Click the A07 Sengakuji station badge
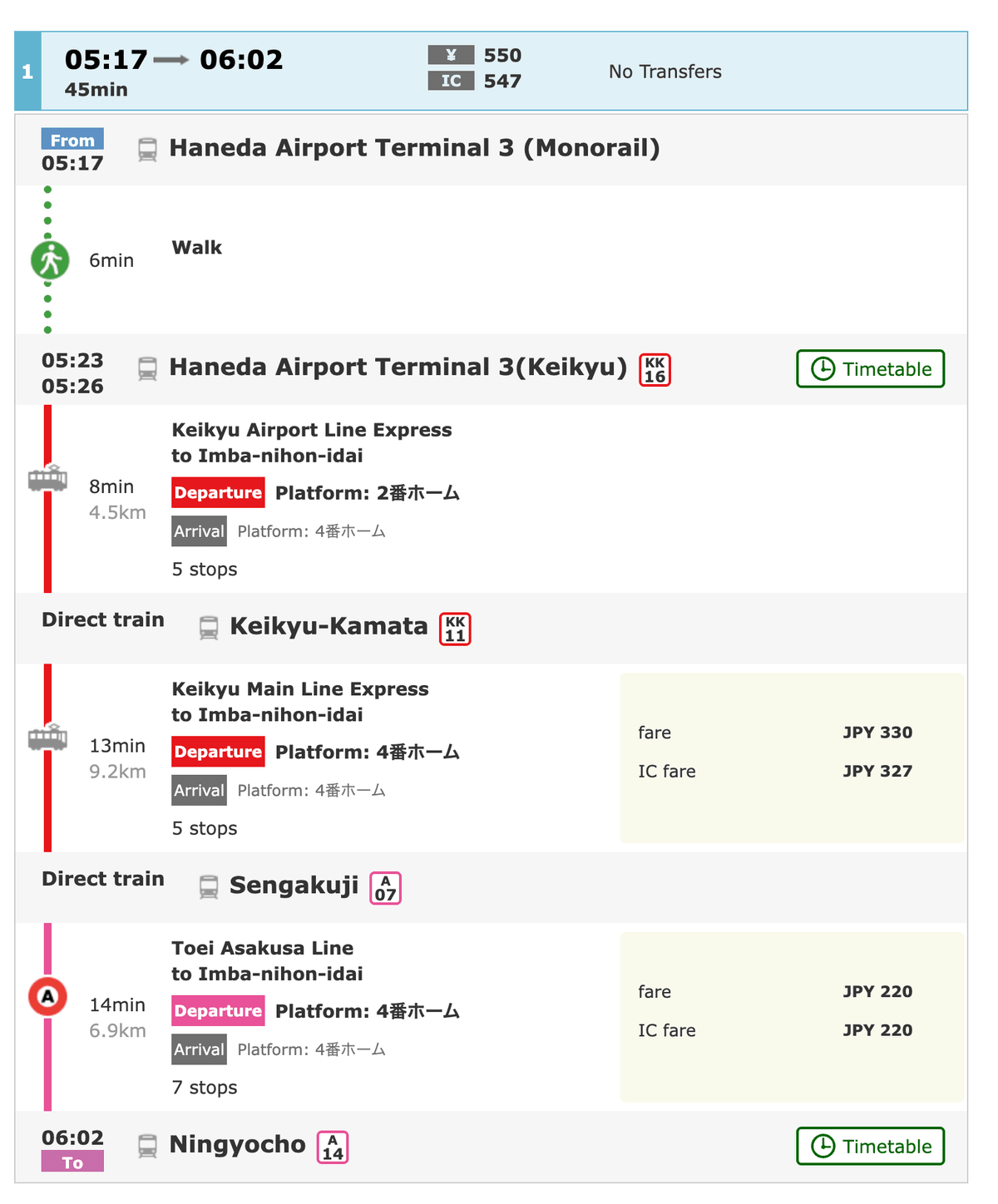The height and width of the screenshot is (1204, 998). 385,888
